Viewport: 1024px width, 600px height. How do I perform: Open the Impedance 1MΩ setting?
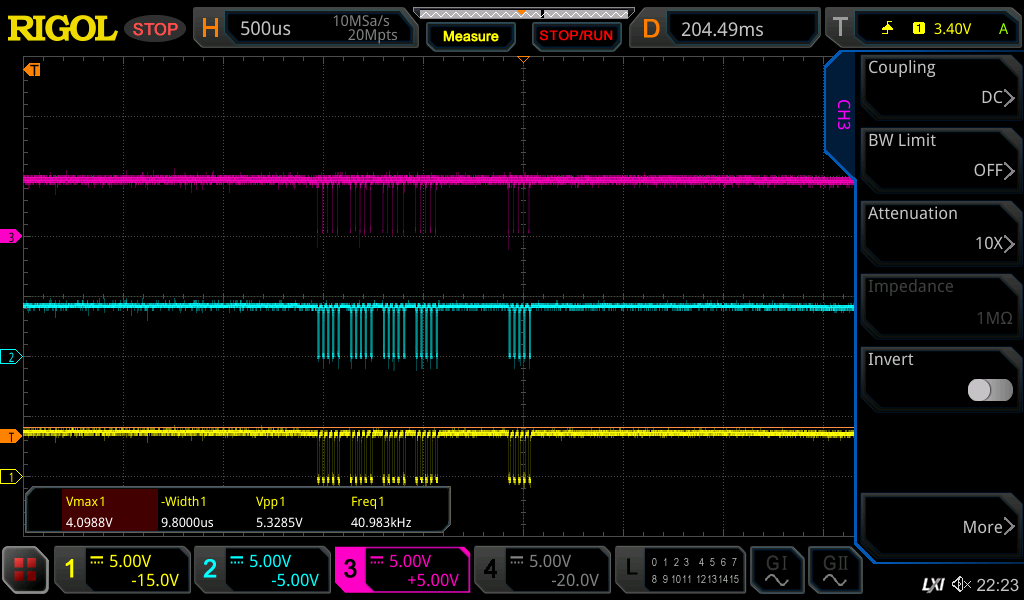click(x=940, y=307)
